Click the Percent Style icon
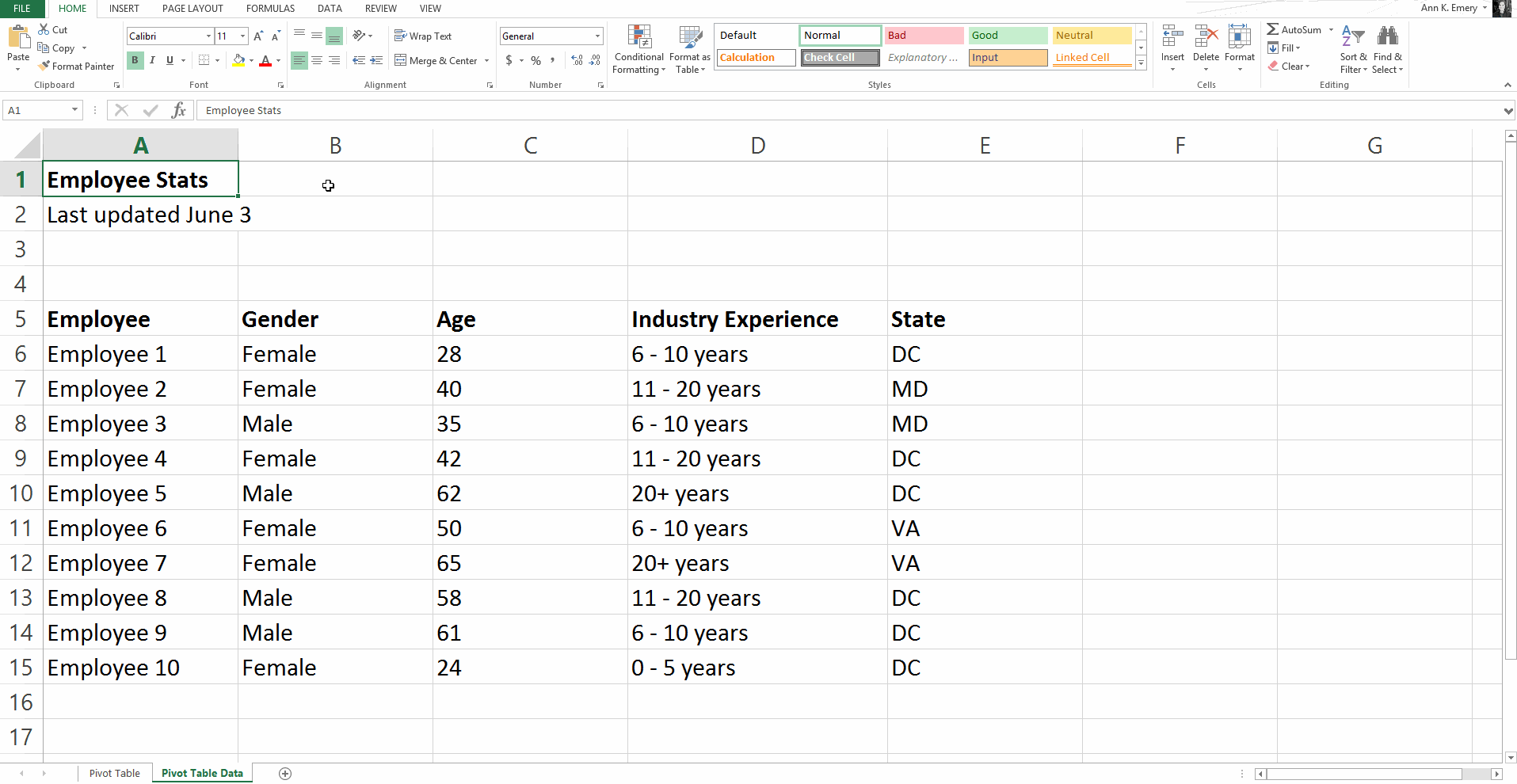Image resolution: width=1517 pixels, height=784 pixels. [x=536, y=60]
